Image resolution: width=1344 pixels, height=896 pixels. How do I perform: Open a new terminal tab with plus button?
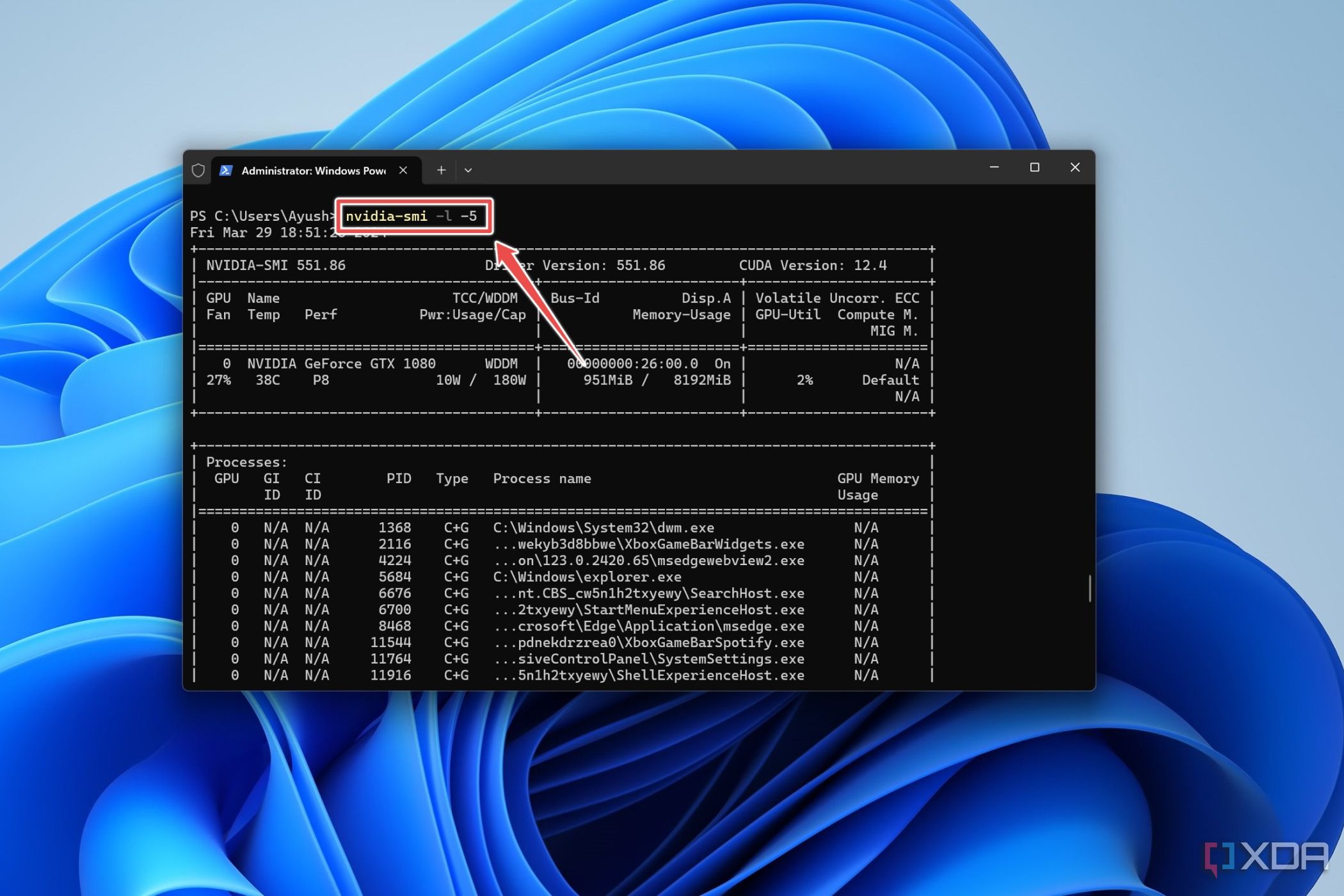tap(441, 170)
